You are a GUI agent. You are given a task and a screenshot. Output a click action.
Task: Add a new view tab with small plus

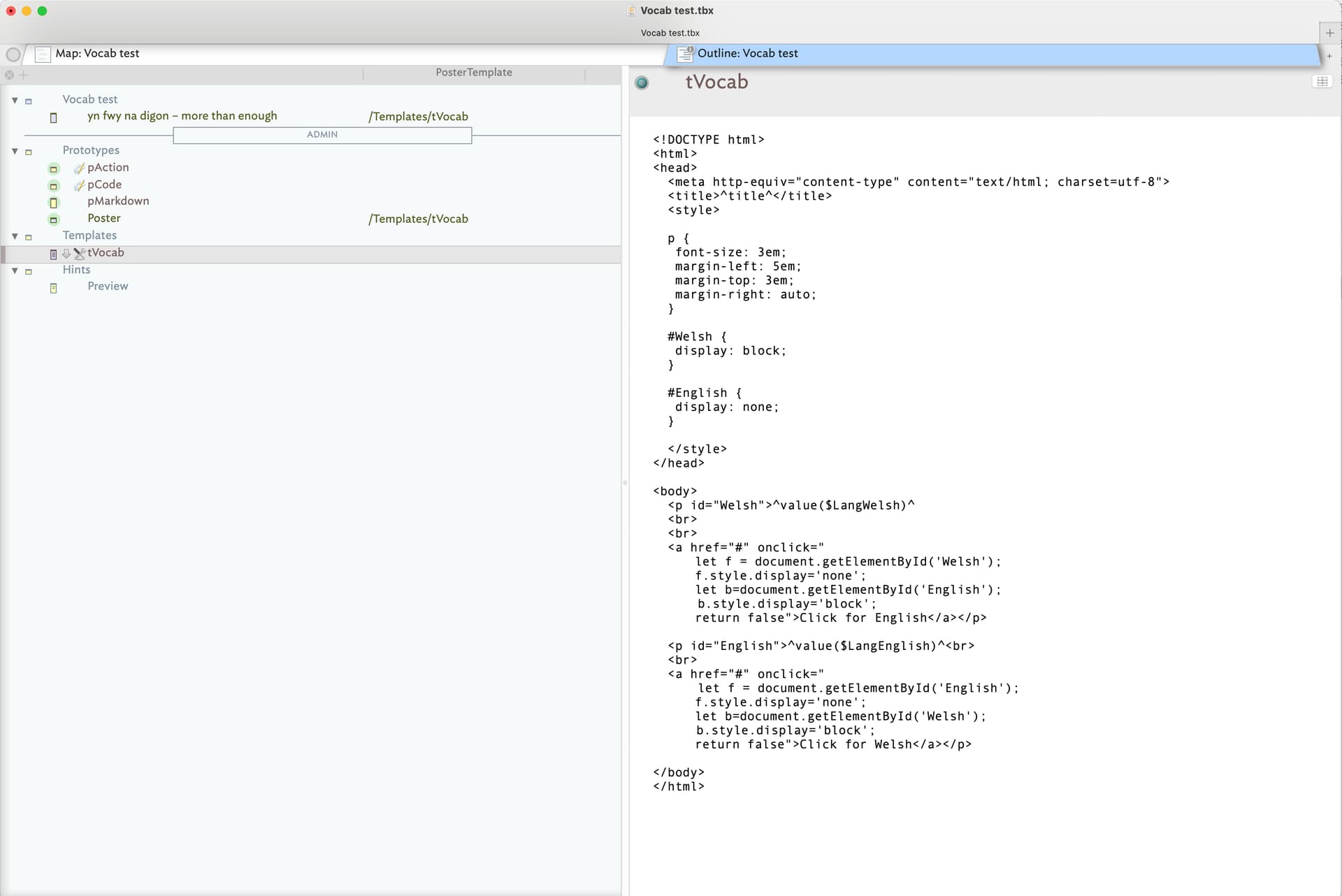[1329, 56]
